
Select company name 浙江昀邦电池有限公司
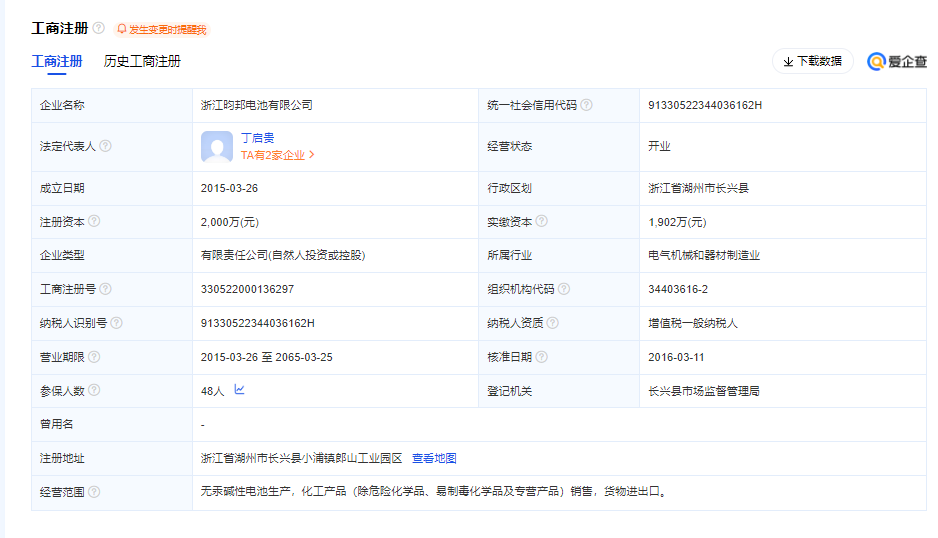(x=257, y=105)
